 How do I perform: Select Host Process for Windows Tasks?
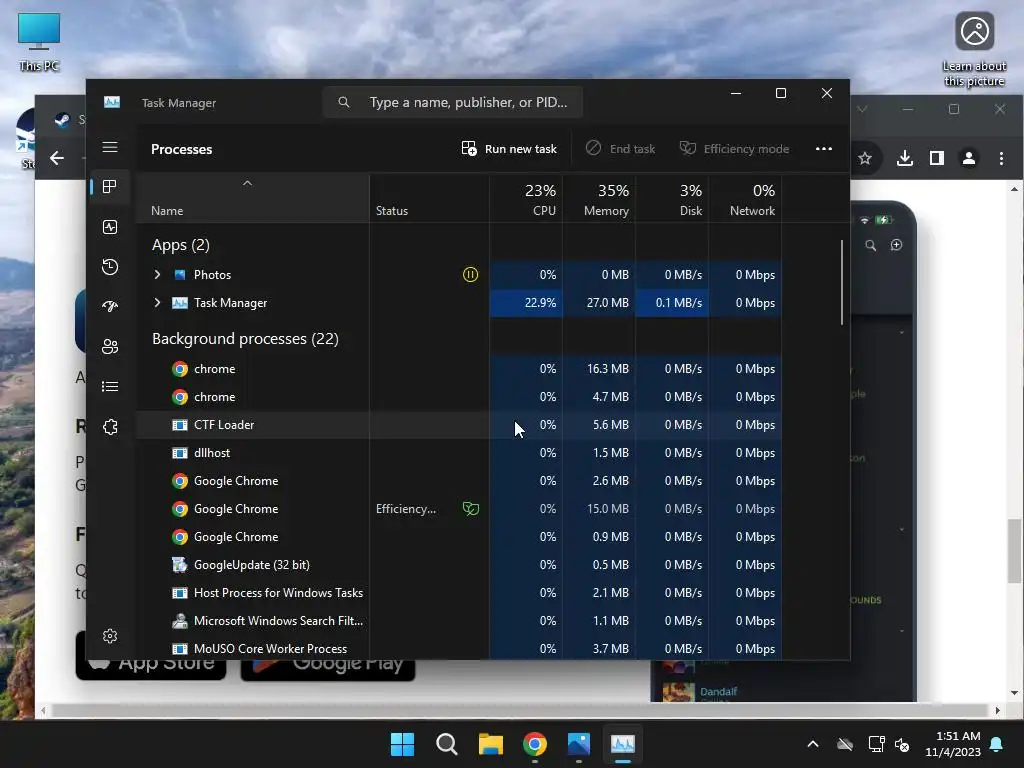point(458,593)
